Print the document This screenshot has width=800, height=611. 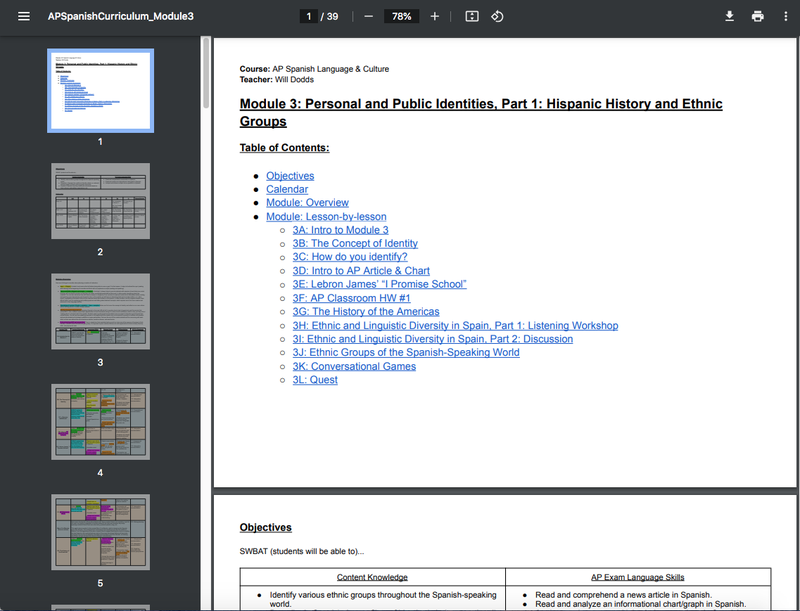pos(758,17)
